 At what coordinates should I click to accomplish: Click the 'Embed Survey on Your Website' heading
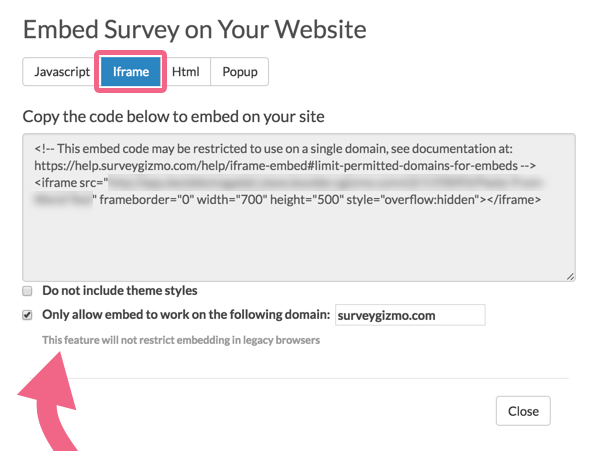(x=195, y=30)
